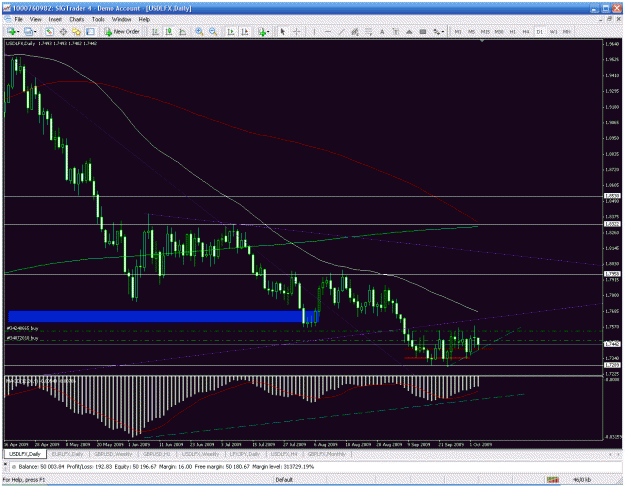Select the text label tool

pos(396,31)
